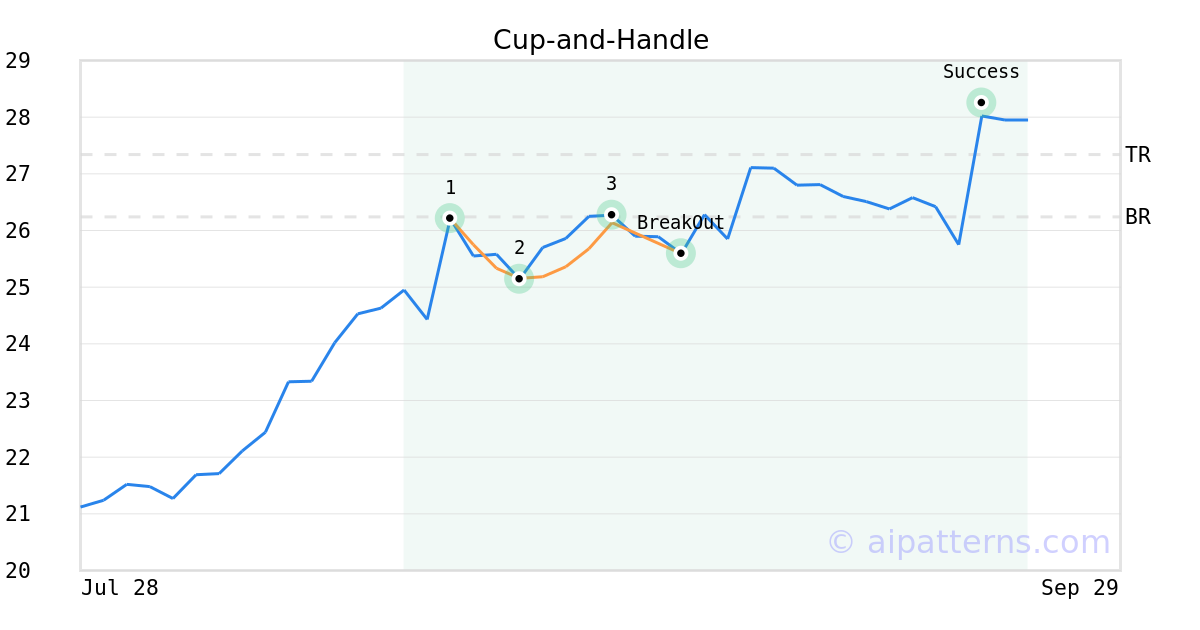Click the 21 value on price axis
1200x630 pixels.
18,514
